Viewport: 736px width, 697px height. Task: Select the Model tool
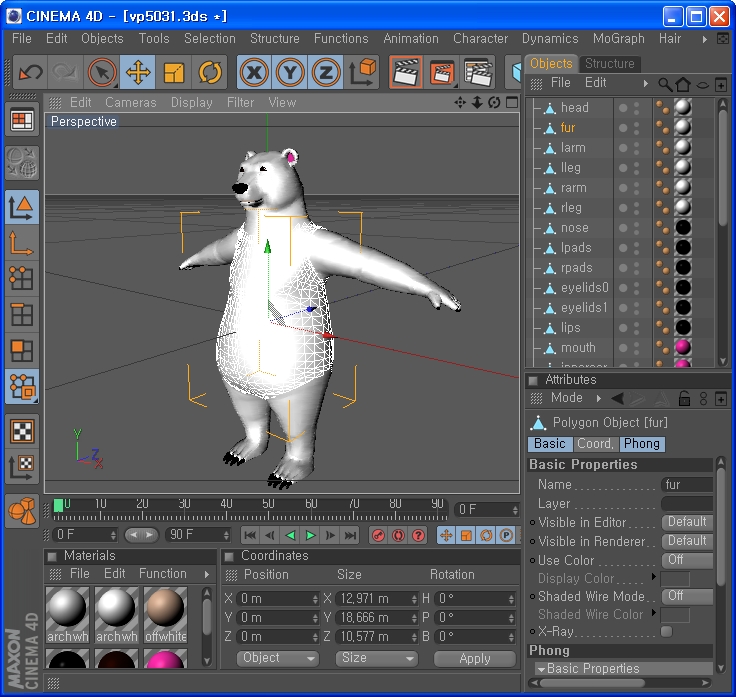click(x=22, y=207)
